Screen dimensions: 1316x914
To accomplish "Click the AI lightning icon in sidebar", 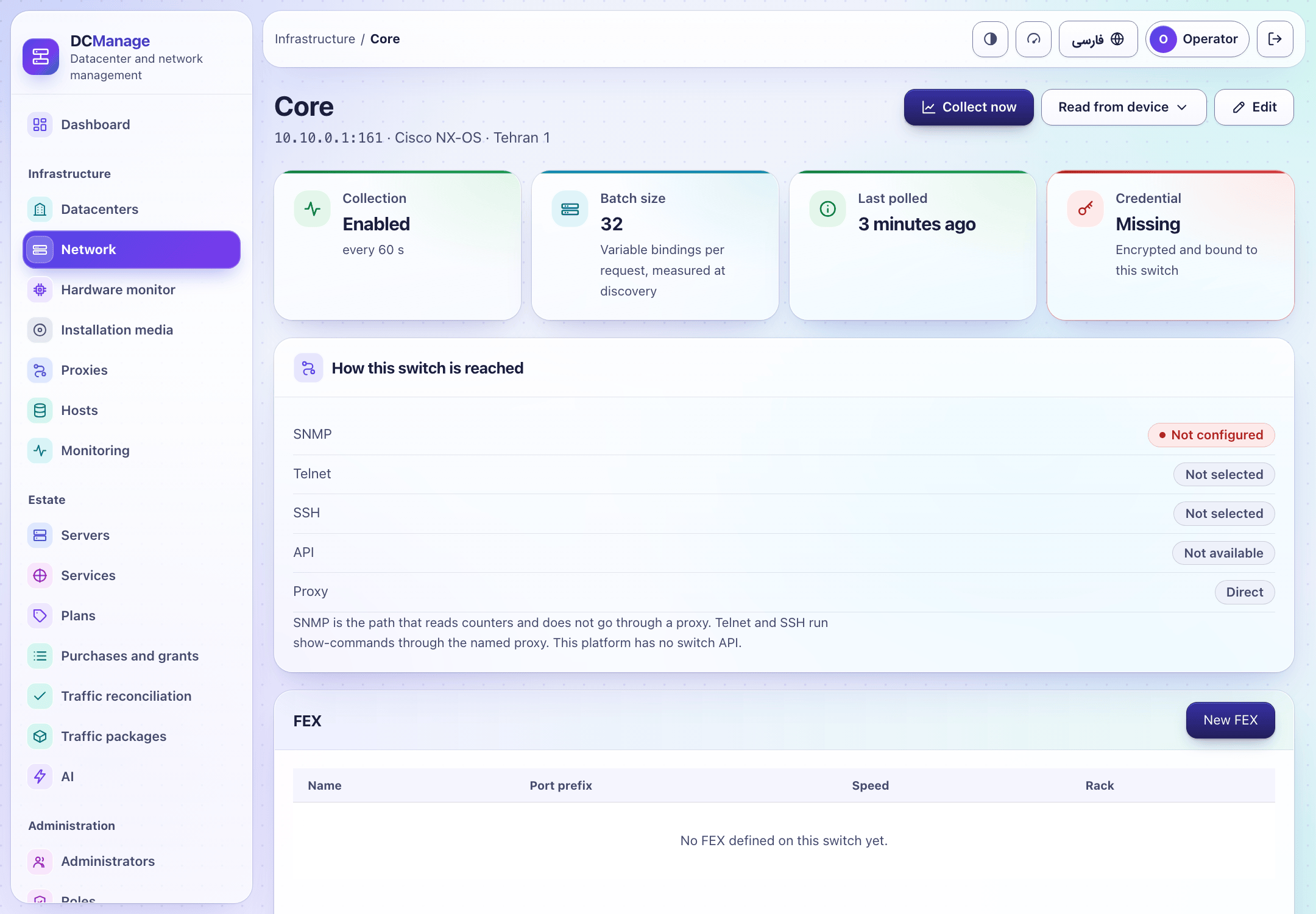I will [40, 777].
